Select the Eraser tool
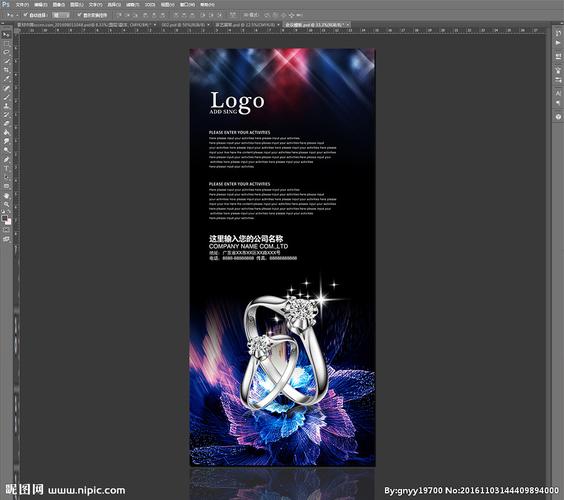 tap(6, 124)
